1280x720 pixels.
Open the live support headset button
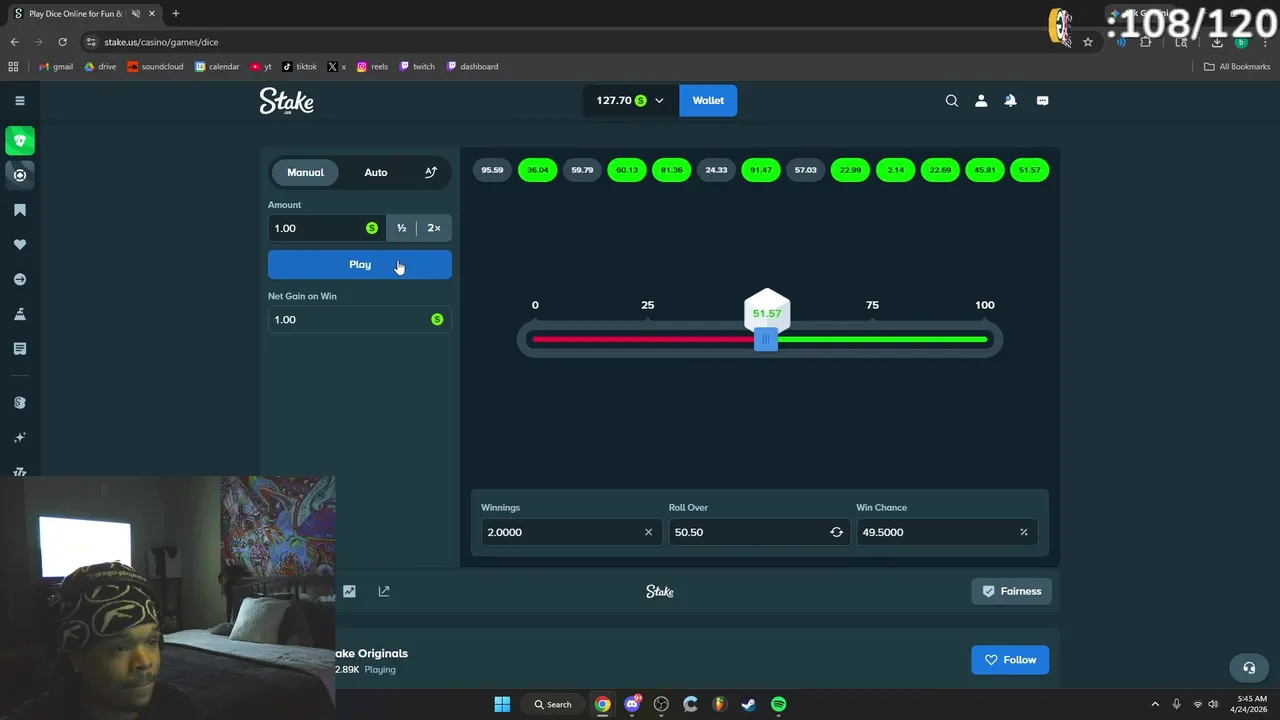pyautogui.click(x=1249, y=667)
